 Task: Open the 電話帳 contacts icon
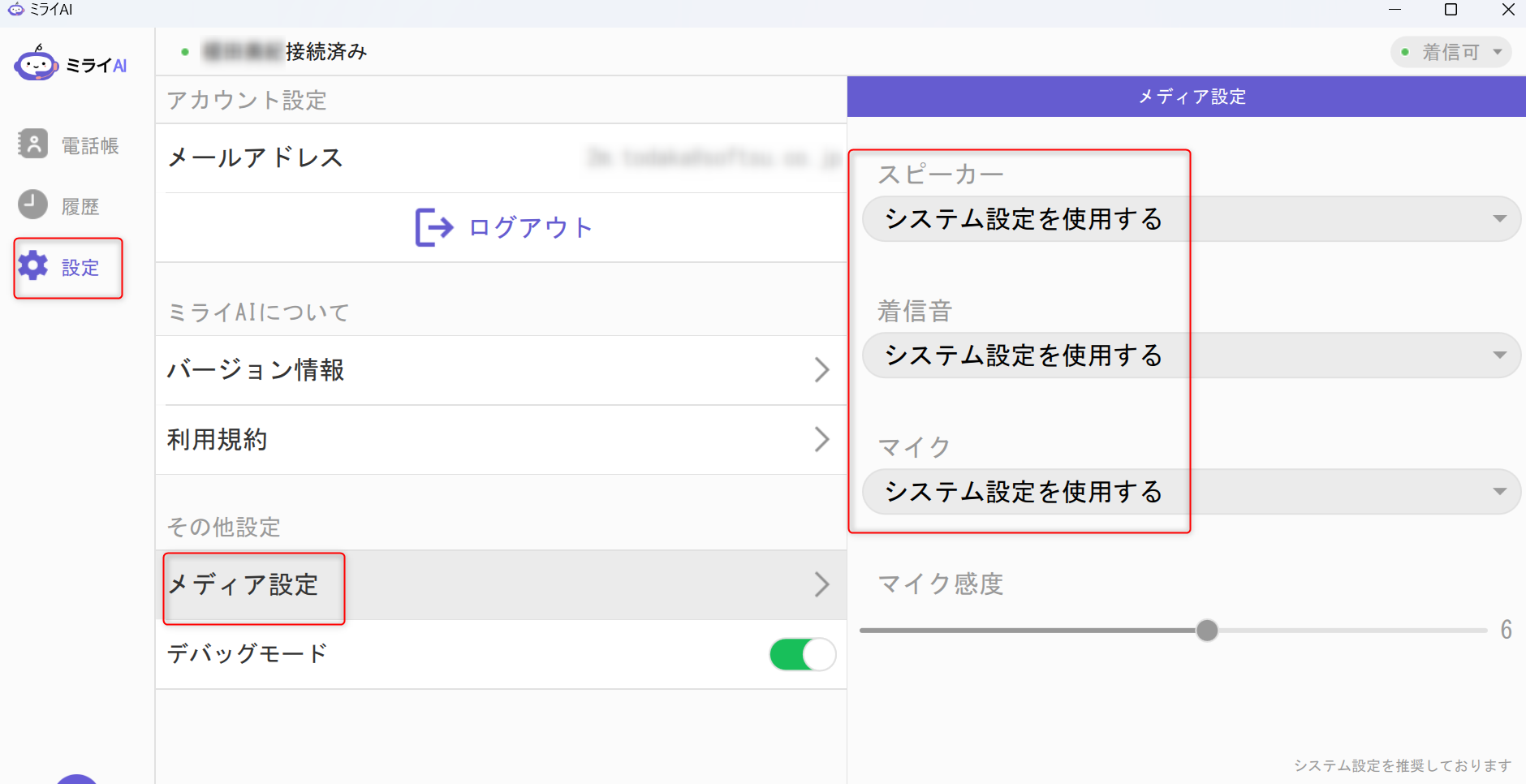tap(33, 144)
